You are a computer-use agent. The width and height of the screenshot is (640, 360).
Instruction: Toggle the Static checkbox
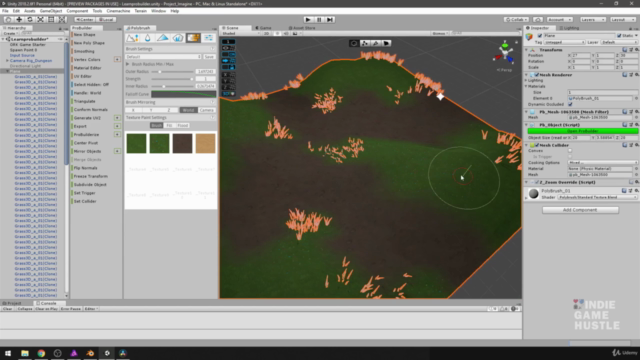[x=619, y=36]
